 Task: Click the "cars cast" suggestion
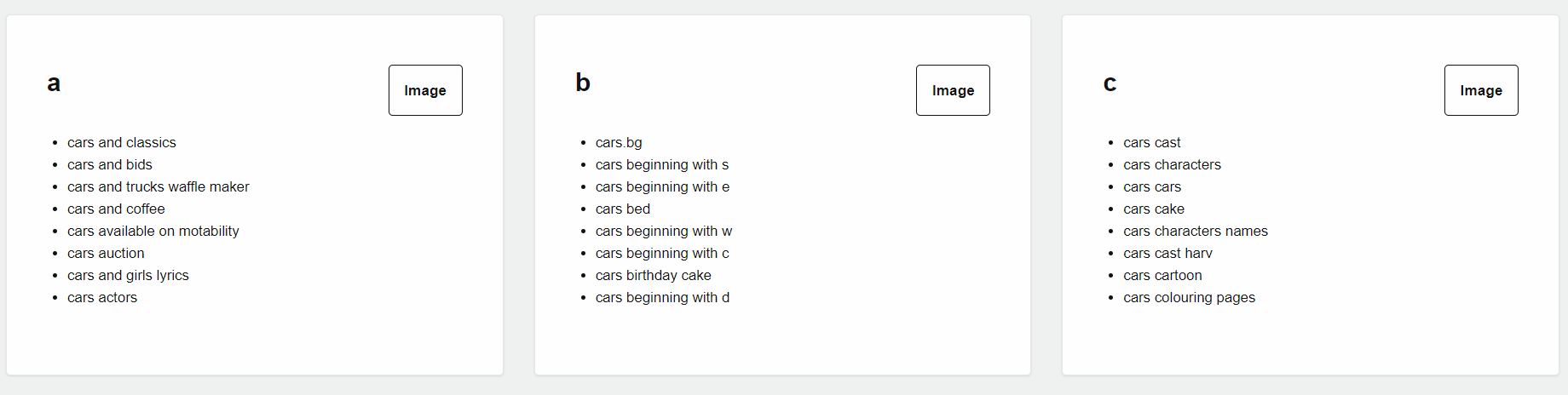click(1152, 143)
